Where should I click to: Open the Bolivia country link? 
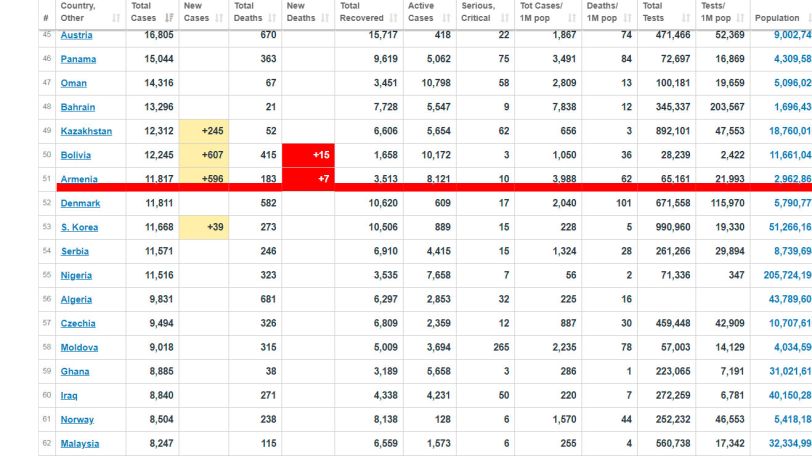[76, 155]
